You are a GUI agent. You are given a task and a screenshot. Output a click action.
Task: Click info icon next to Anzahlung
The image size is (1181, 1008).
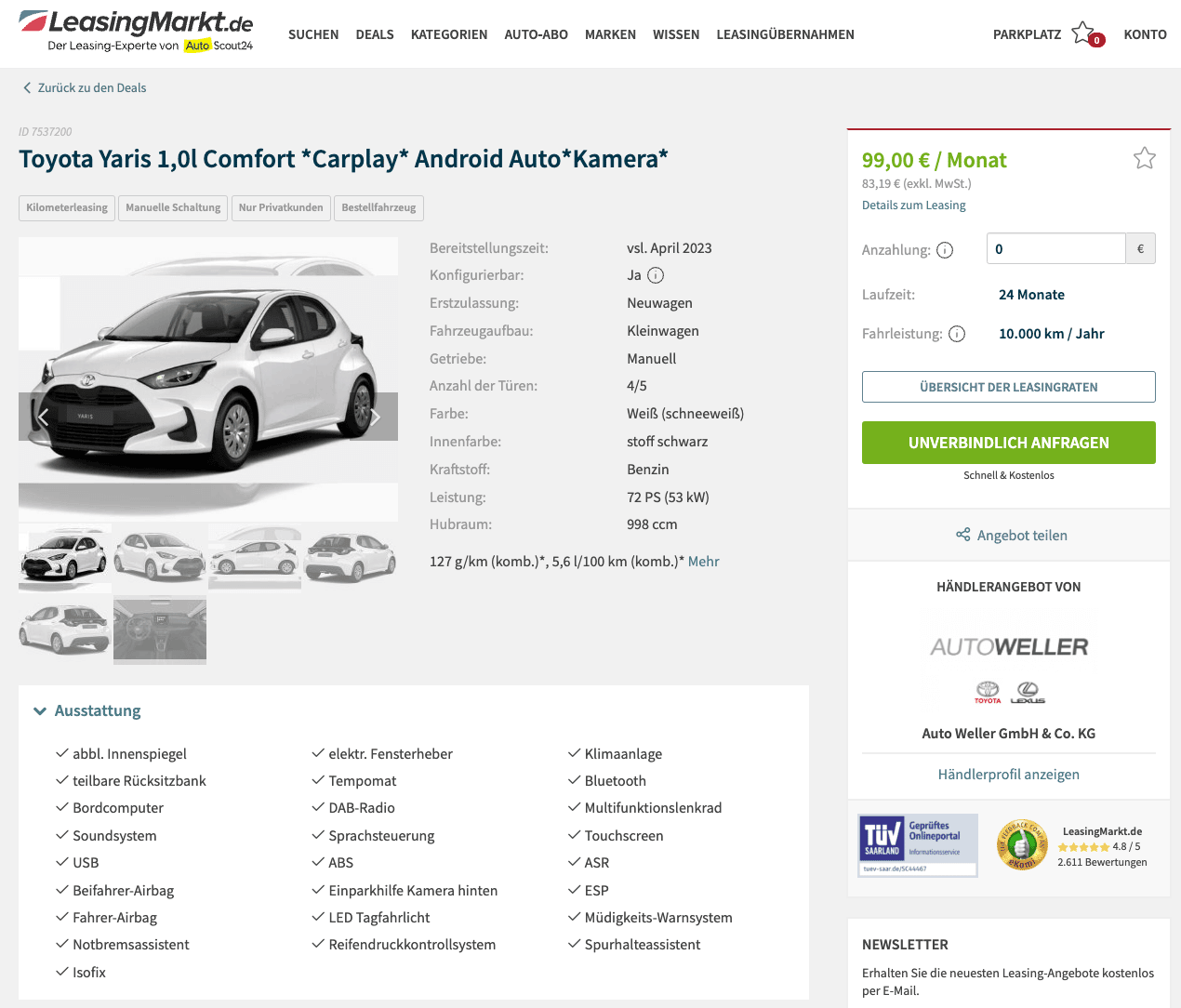(945, 250)
